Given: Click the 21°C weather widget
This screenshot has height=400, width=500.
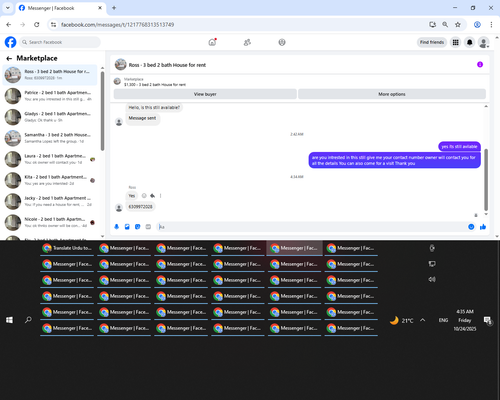Looking at the screenshot, I should [402, 321].
